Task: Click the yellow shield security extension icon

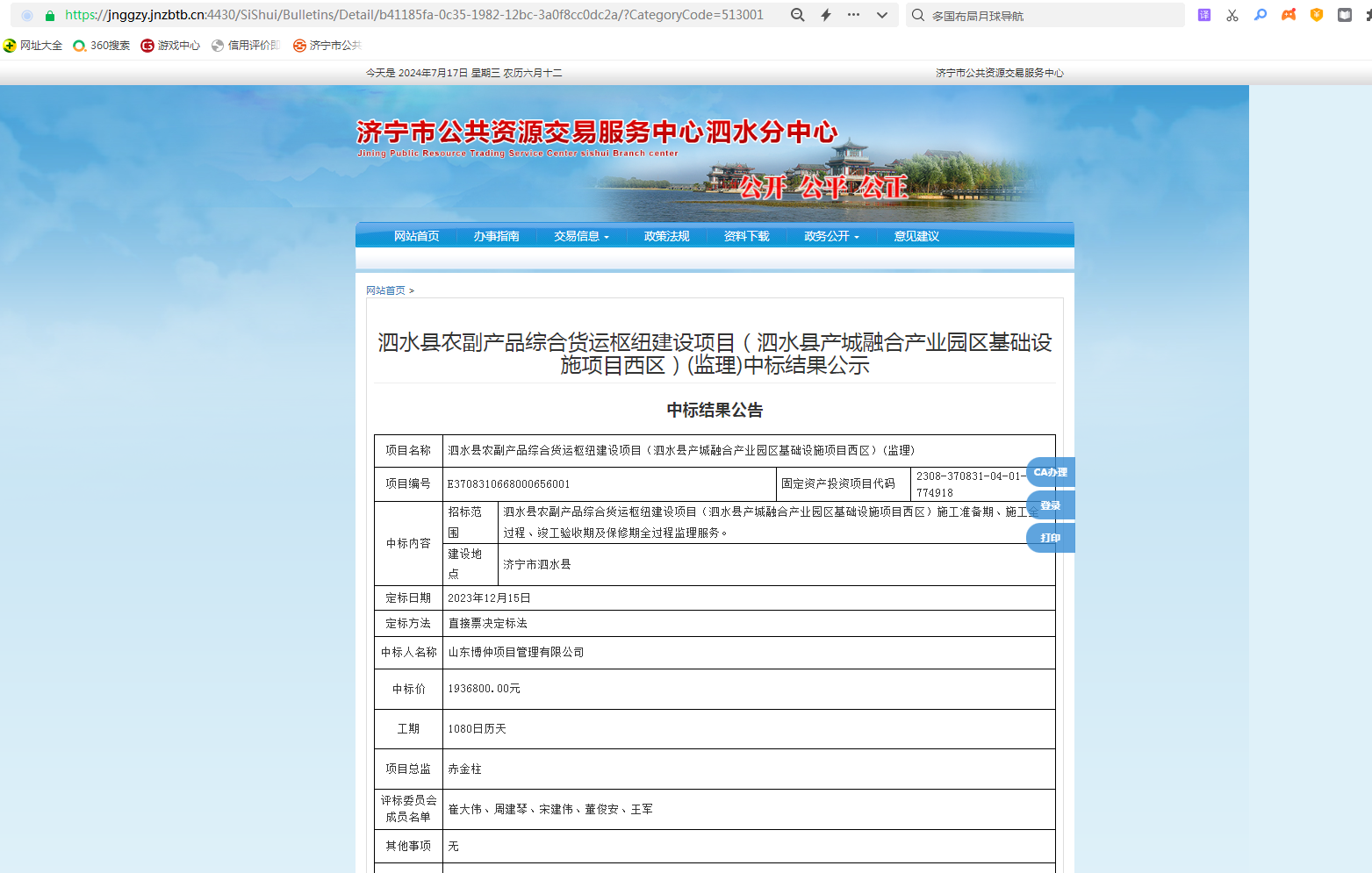Action: pyautogui.click(x=1317, y=15)
